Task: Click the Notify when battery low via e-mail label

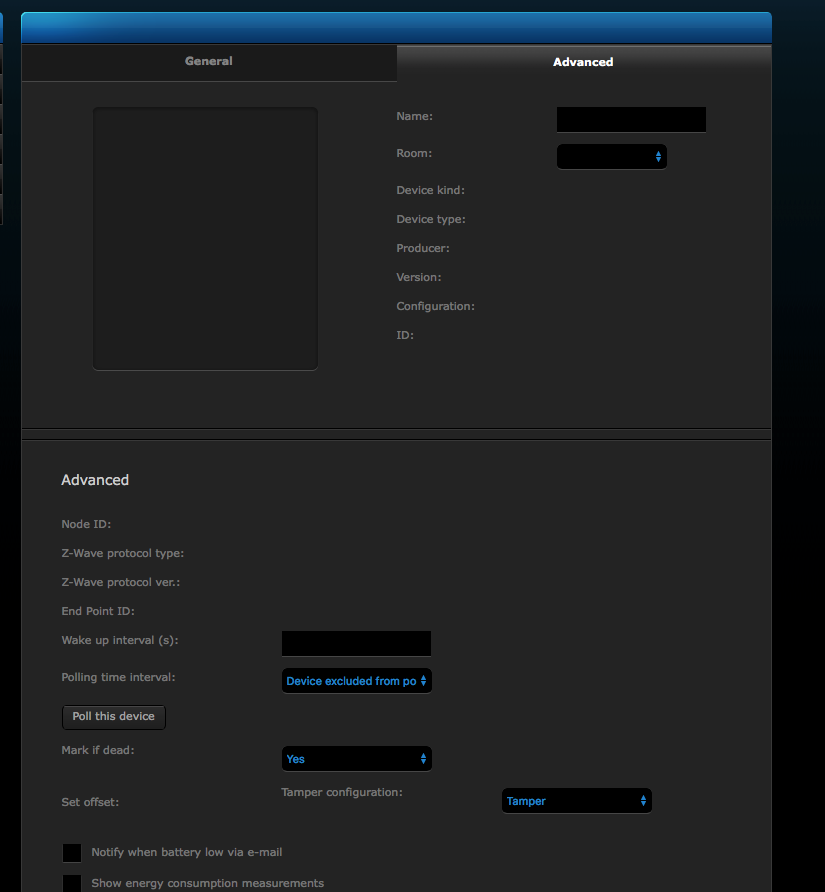Action: 187,853
